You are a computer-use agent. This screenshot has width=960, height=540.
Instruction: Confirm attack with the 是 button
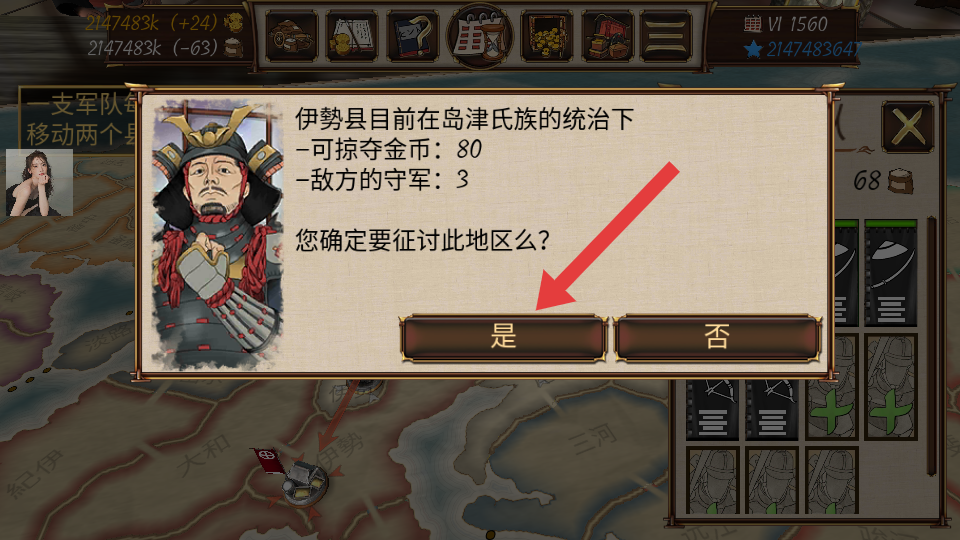point(503,337)
